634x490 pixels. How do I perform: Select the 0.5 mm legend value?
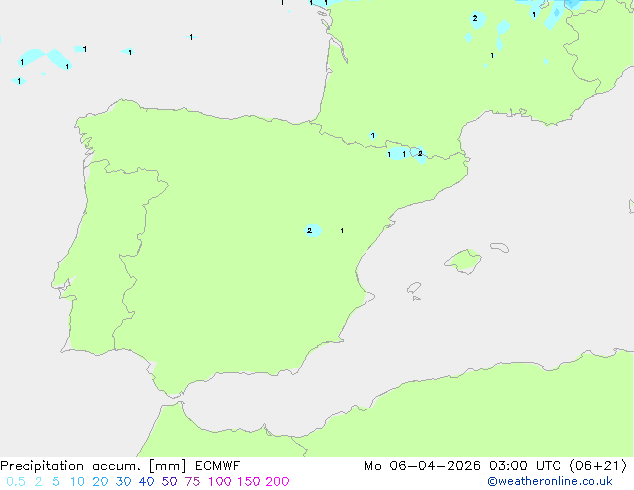16,482
